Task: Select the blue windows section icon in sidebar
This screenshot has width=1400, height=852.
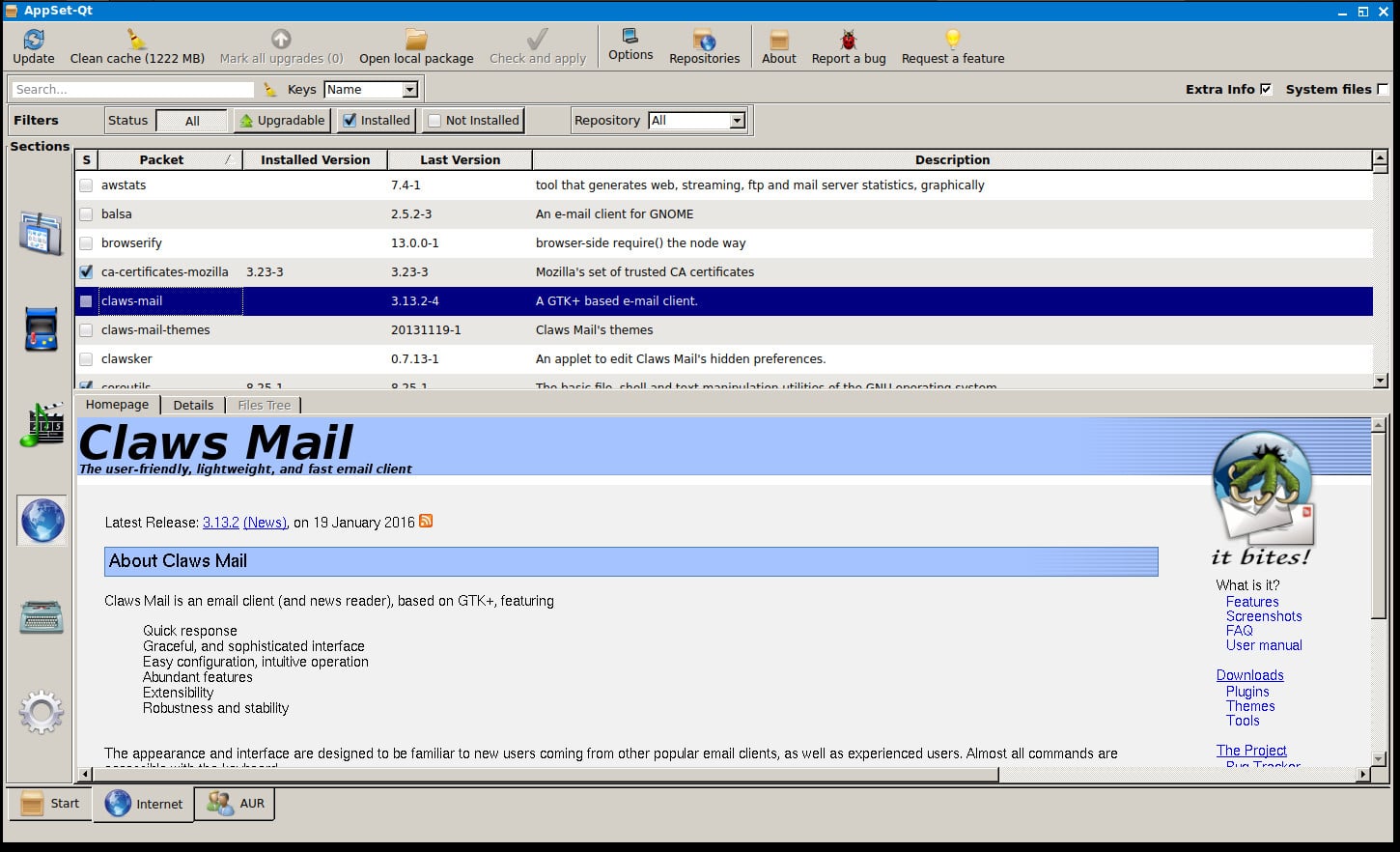Action: pyautogui.click(x=42, y=233)
